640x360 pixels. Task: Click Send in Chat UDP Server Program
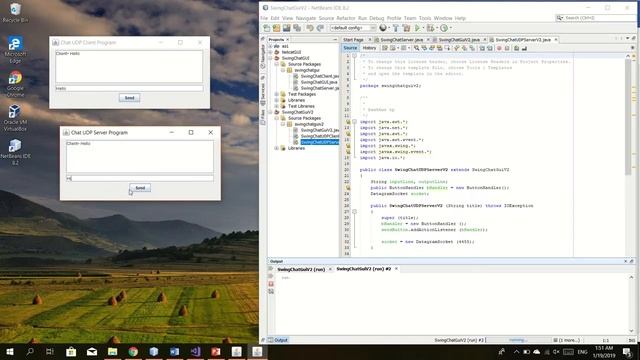click(x=140, y=188)
